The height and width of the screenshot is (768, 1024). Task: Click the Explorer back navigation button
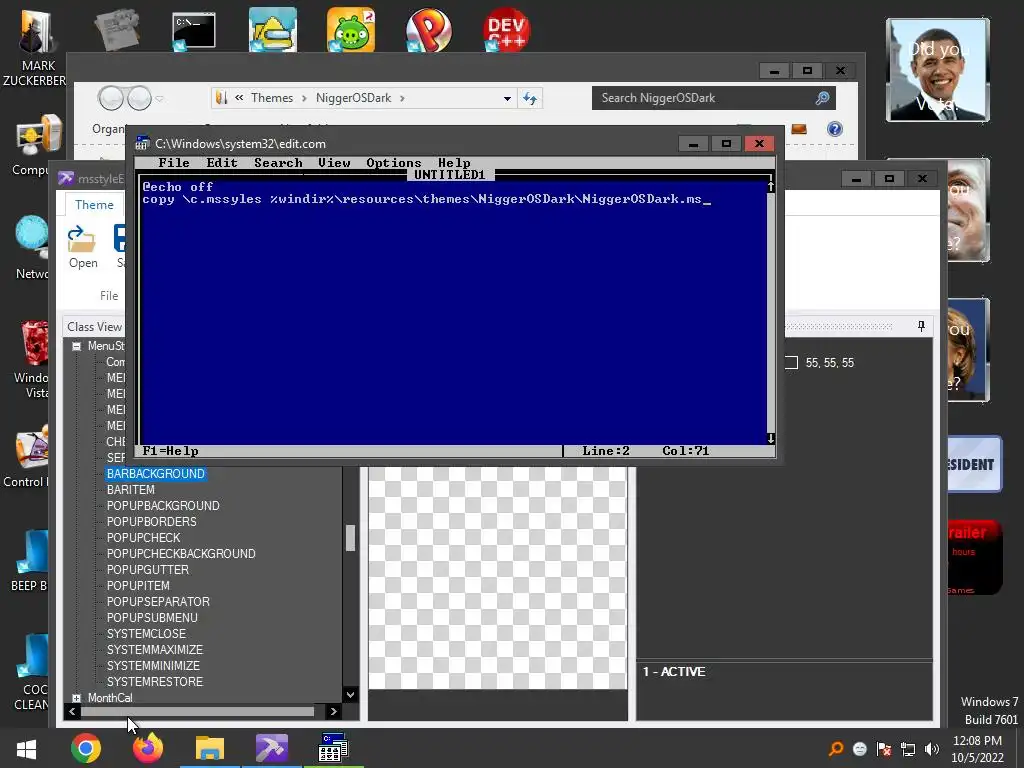(x=111, y=98)
